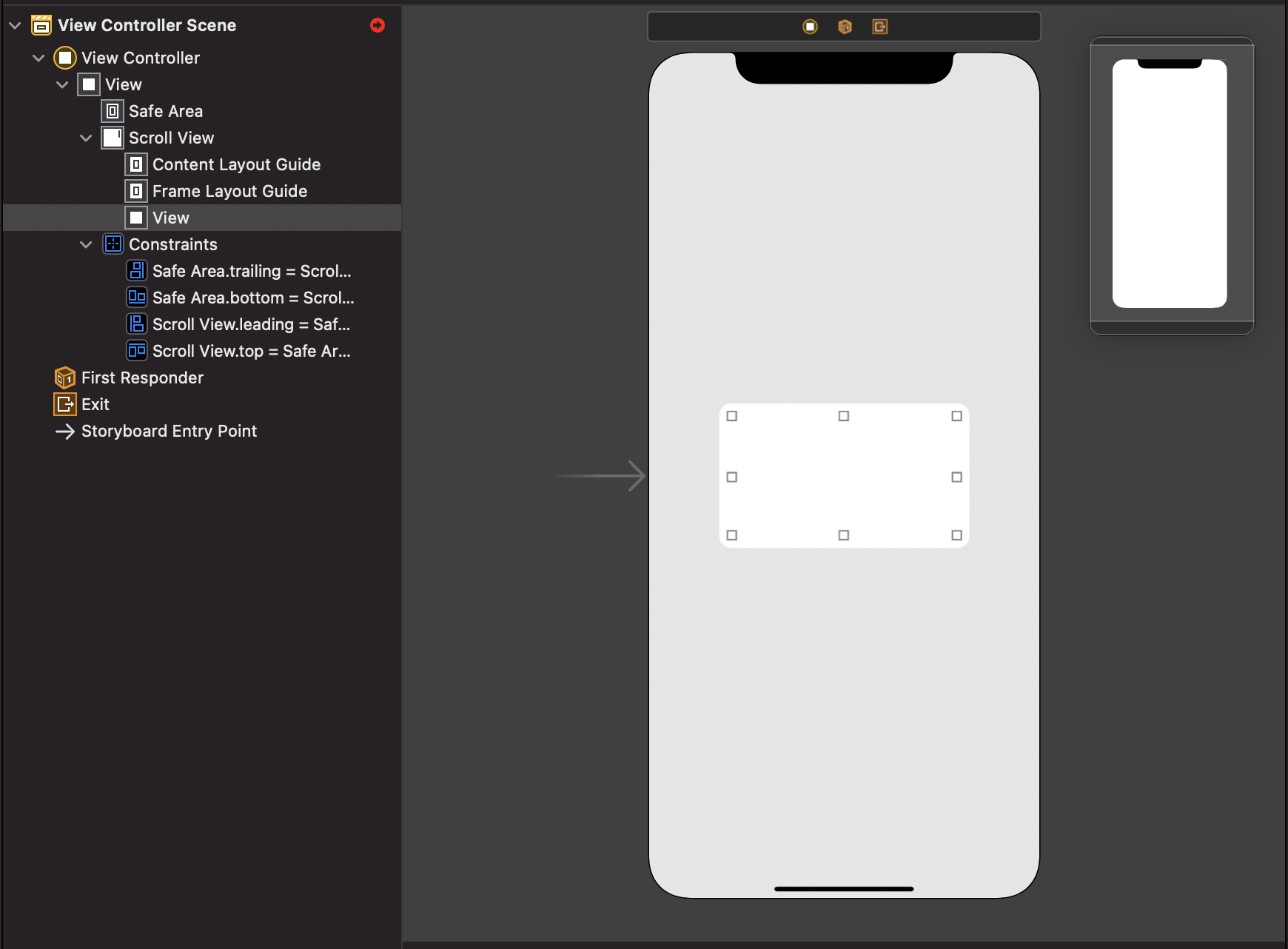
Task: Click the Content Layout Guide icon
Action: (x=136, y=164)
